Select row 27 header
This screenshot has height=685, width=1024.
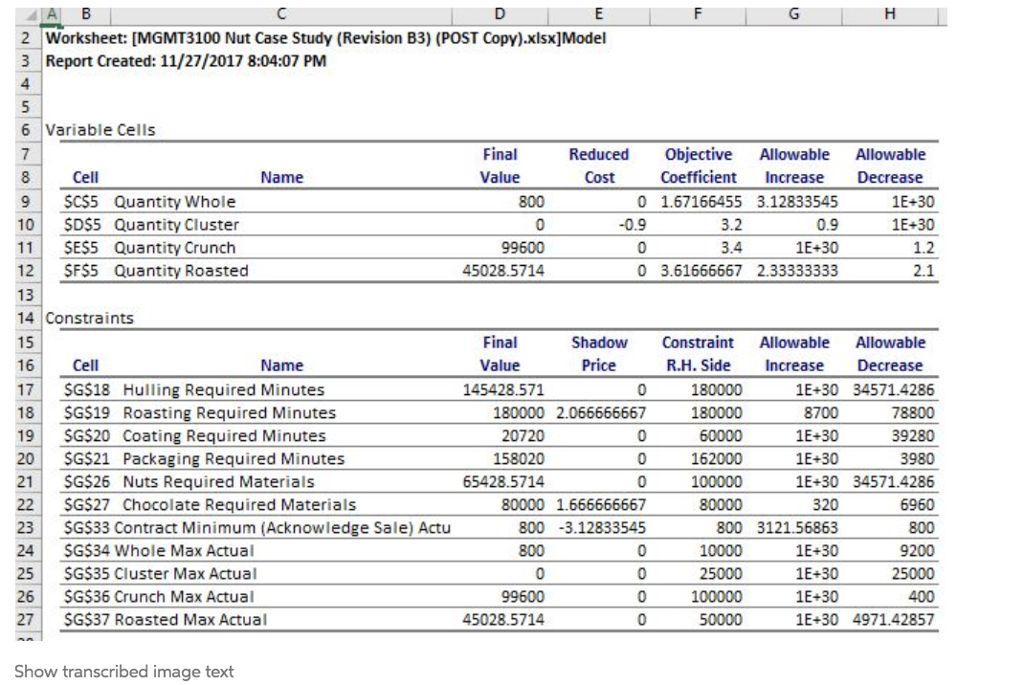(x=26, y=619)
